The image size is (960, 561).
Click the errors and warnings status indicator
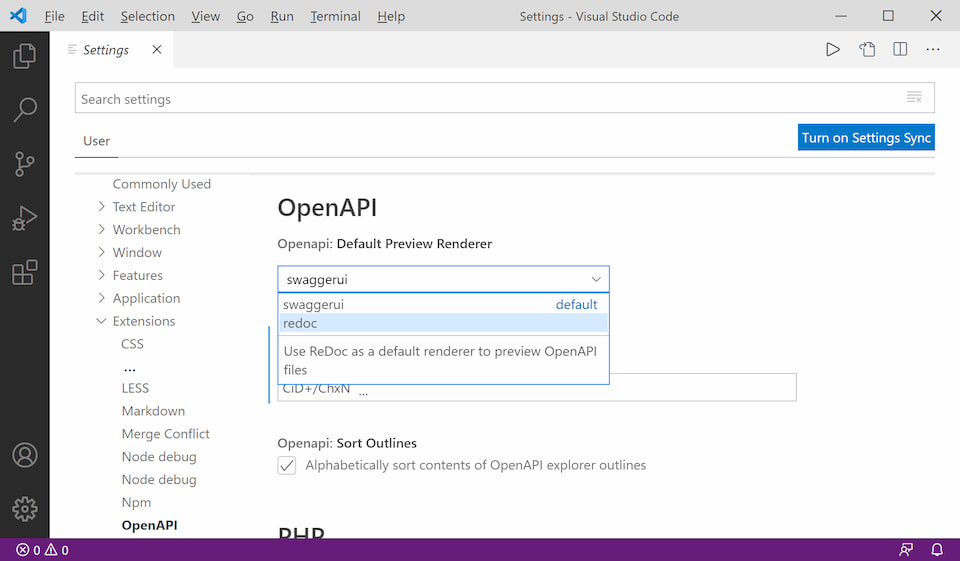click(42, 549)
